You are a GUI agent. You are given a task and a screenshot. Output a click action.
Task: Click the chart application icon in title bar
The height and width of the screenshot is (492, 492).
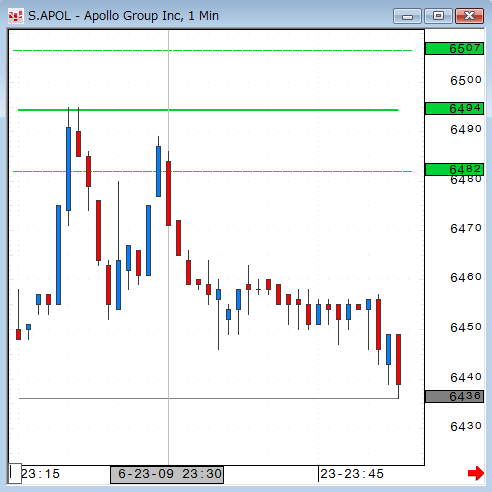(15, 16)
